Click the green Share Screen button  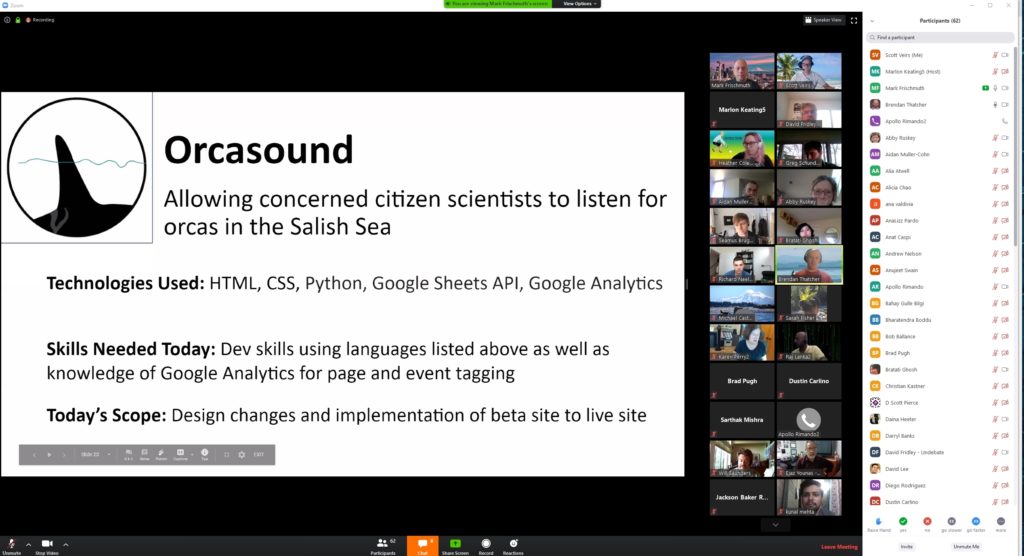pyautogui.click(x=455, y=546)
